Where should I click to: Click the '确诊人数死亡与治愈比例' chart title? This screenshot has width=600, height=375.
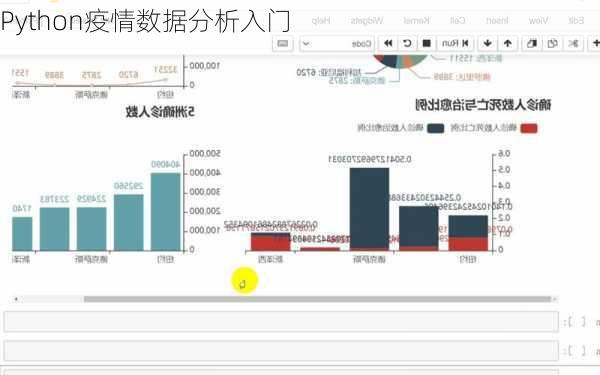click(x=483, y=105)
